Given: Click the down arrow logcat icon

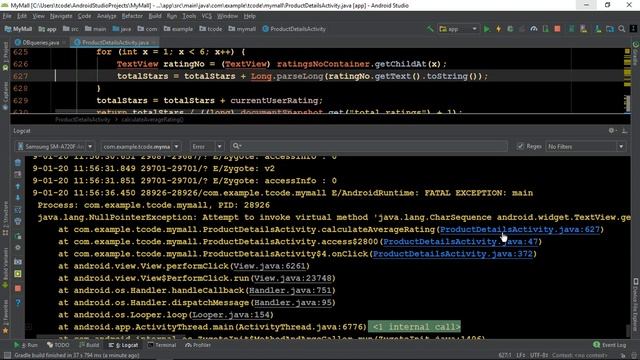Looking at the screenshot, I should coord(18,198).
